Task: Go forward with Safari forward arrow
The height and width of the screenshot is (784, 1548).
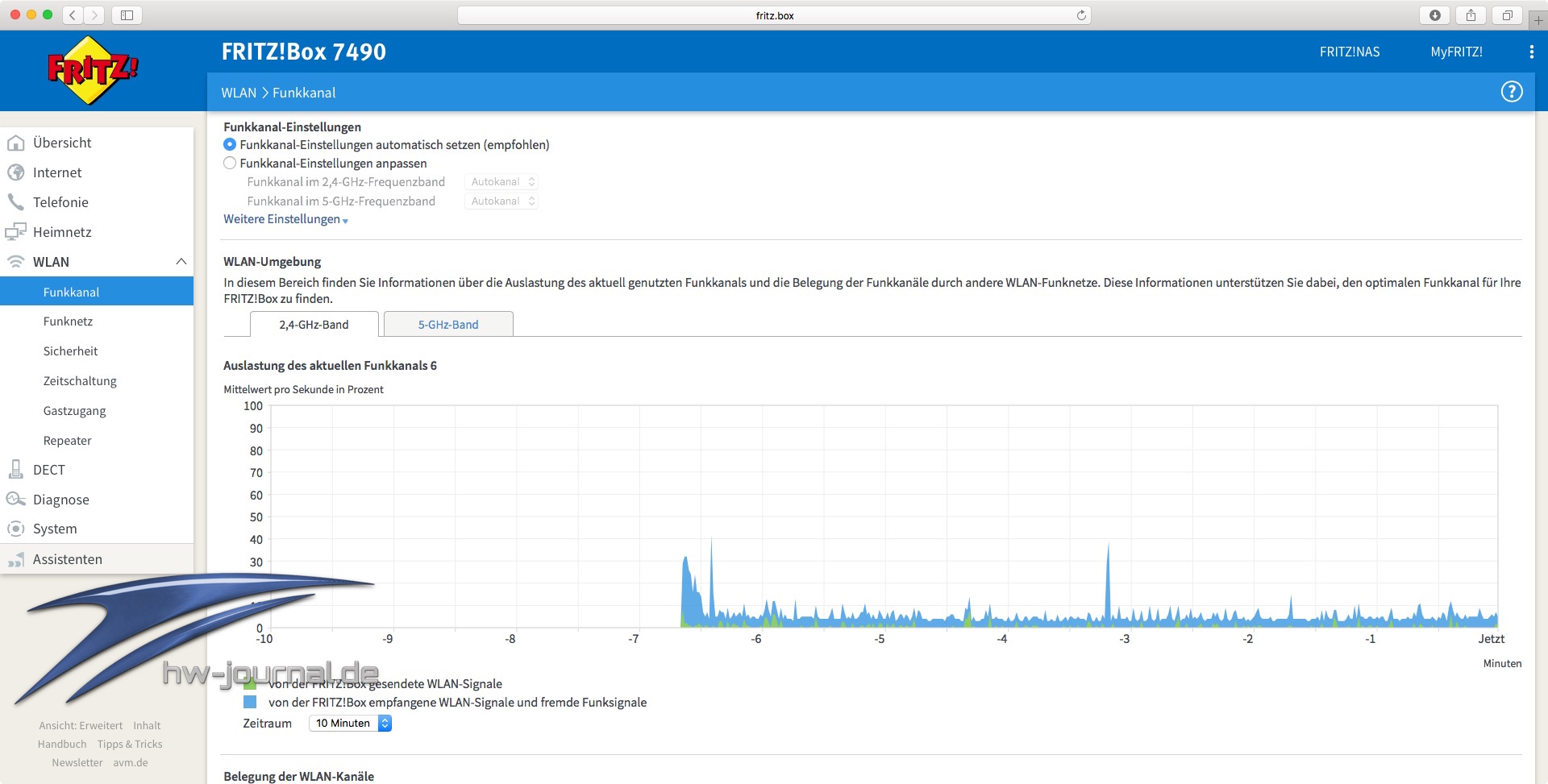Action: coord(94,15)
